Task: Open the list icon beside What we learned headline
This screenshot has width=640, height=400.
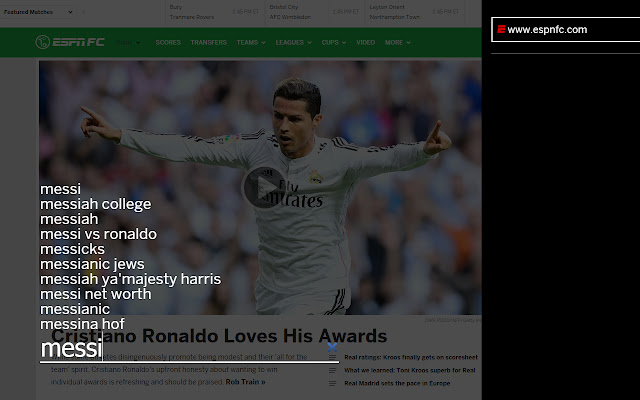Action: pos(333,370)
